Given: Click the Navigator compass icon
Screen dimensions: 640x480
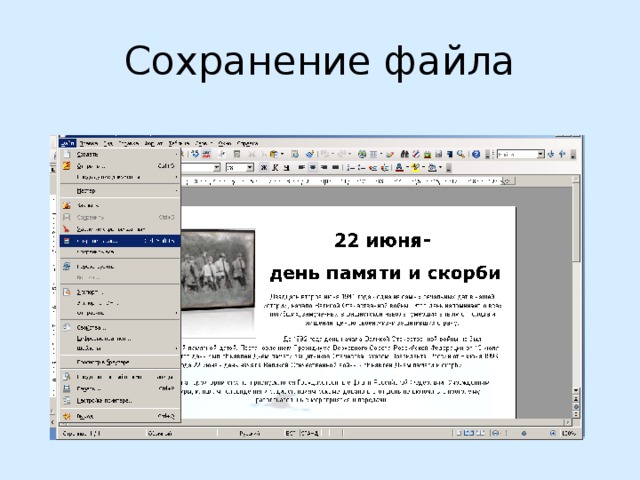Looking at the screenshot, I should point(416,154).
